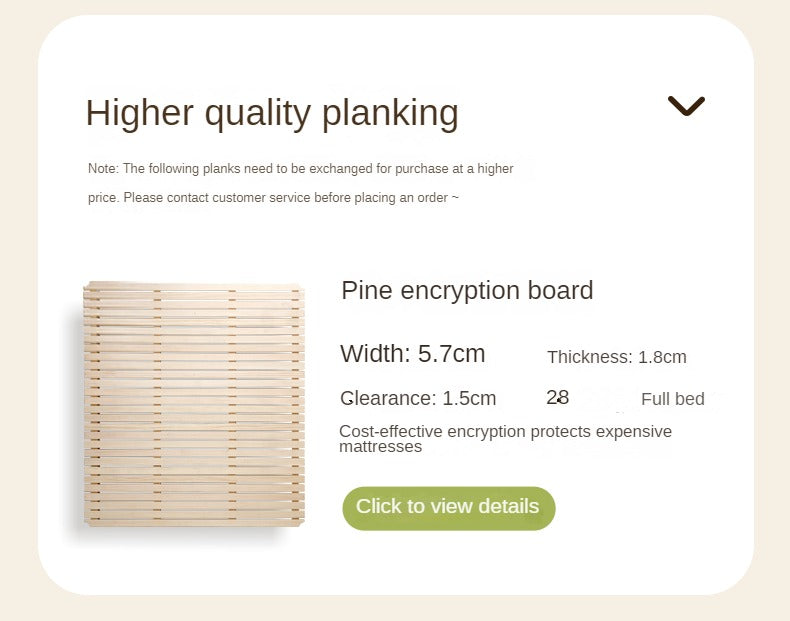This screenshot has height=621, width=790.
Task: Select the 5.7cm width value
Action: tap(452, 354)
